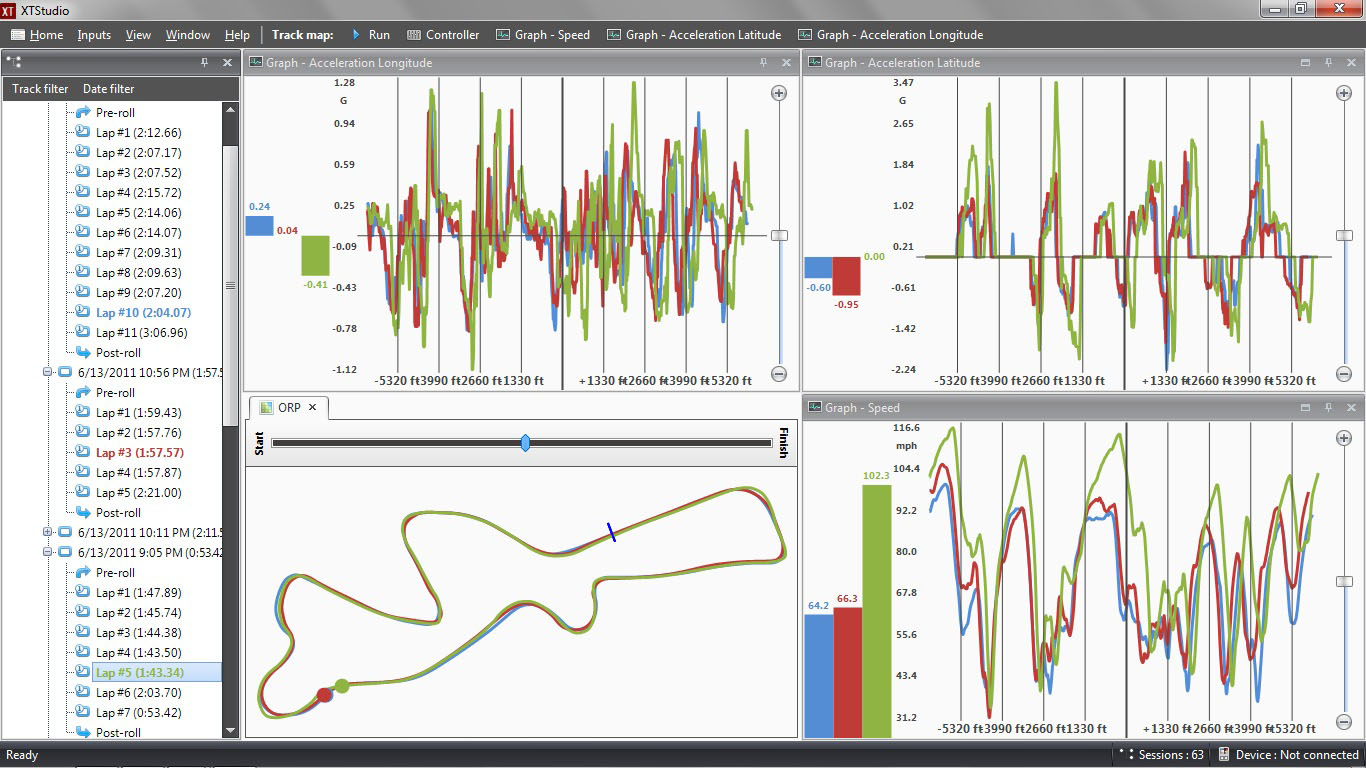Zoom out on the Speed graph
The image size is (1366, 768).
[x=1344, y=720]
